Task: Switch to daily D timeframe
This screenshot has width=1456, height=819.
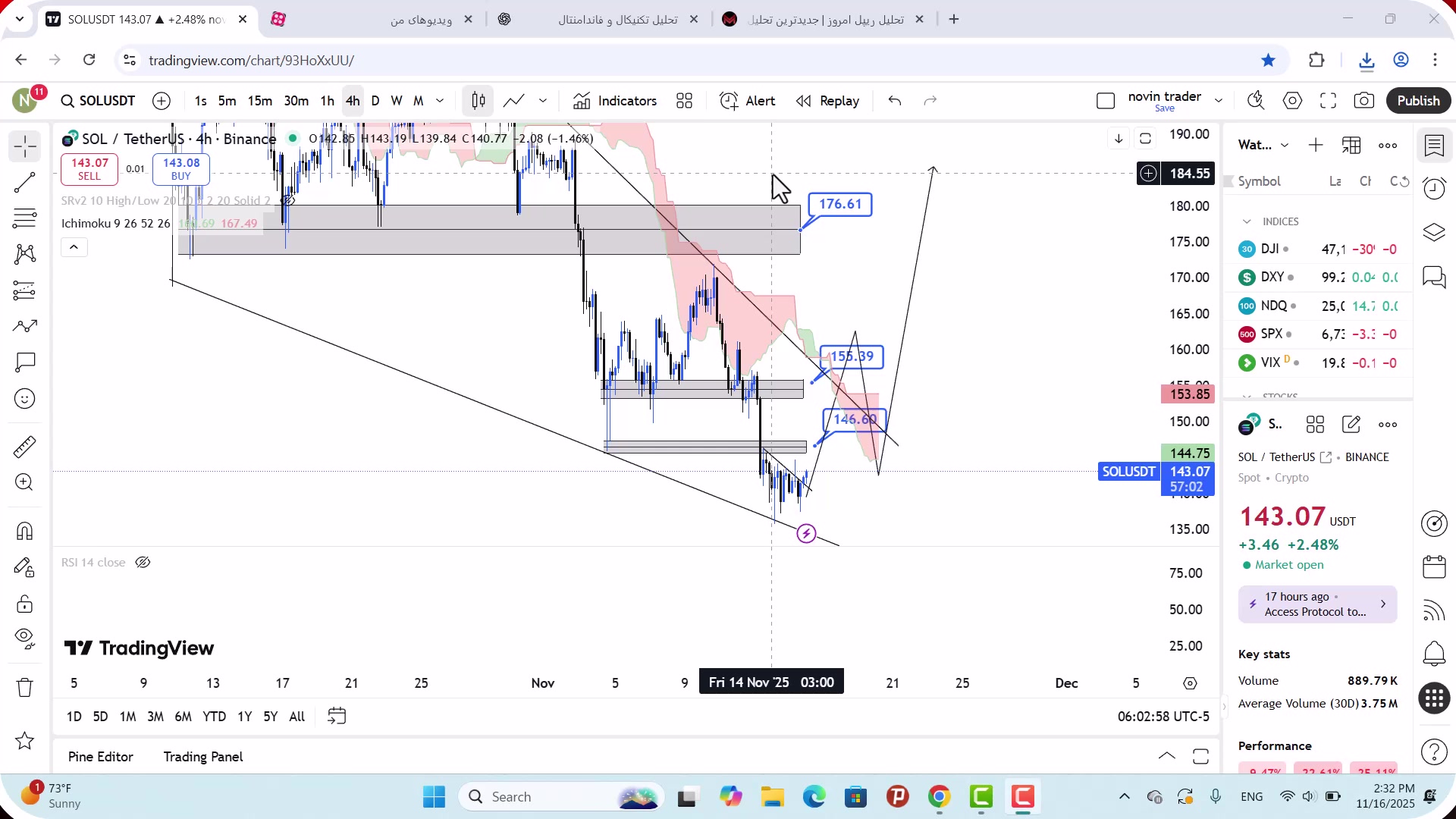Action: (375, 101)
